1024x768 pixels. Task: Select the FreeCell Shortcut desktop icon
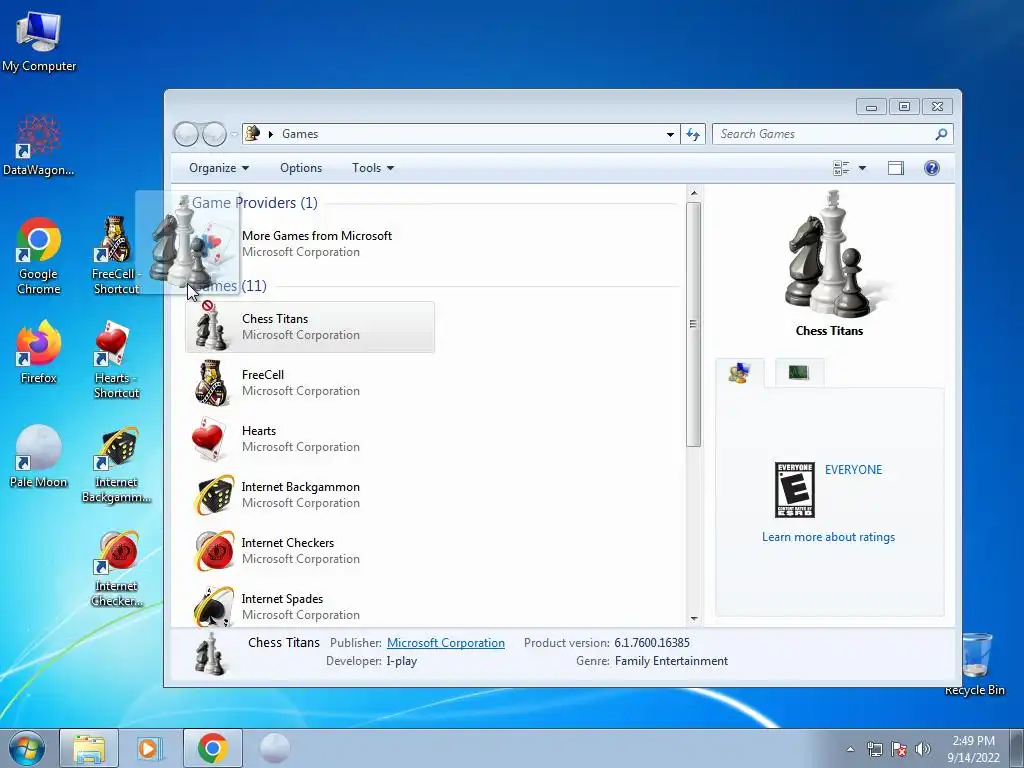[116, 255]
